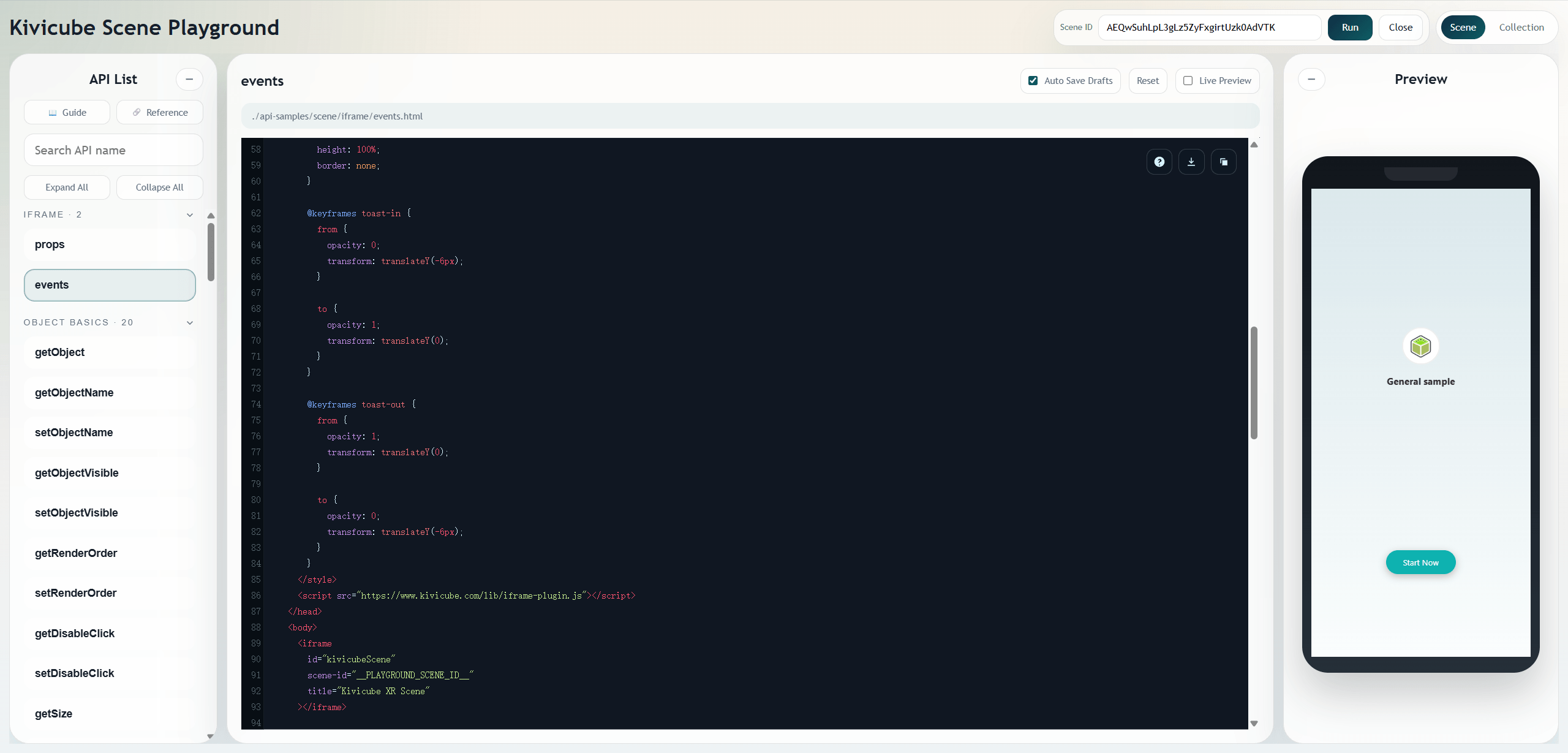Viewport: 1568px width, 753px height.
Task: Open the setRenderOrder API sample
Action: coord(110,593)
